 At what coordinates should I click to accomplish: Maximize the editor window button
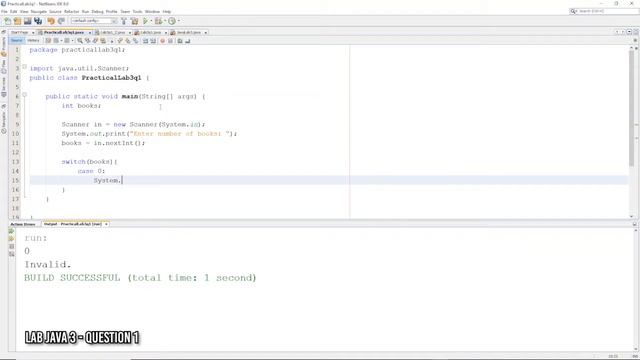pyautogui.click(x=636, y=32)
